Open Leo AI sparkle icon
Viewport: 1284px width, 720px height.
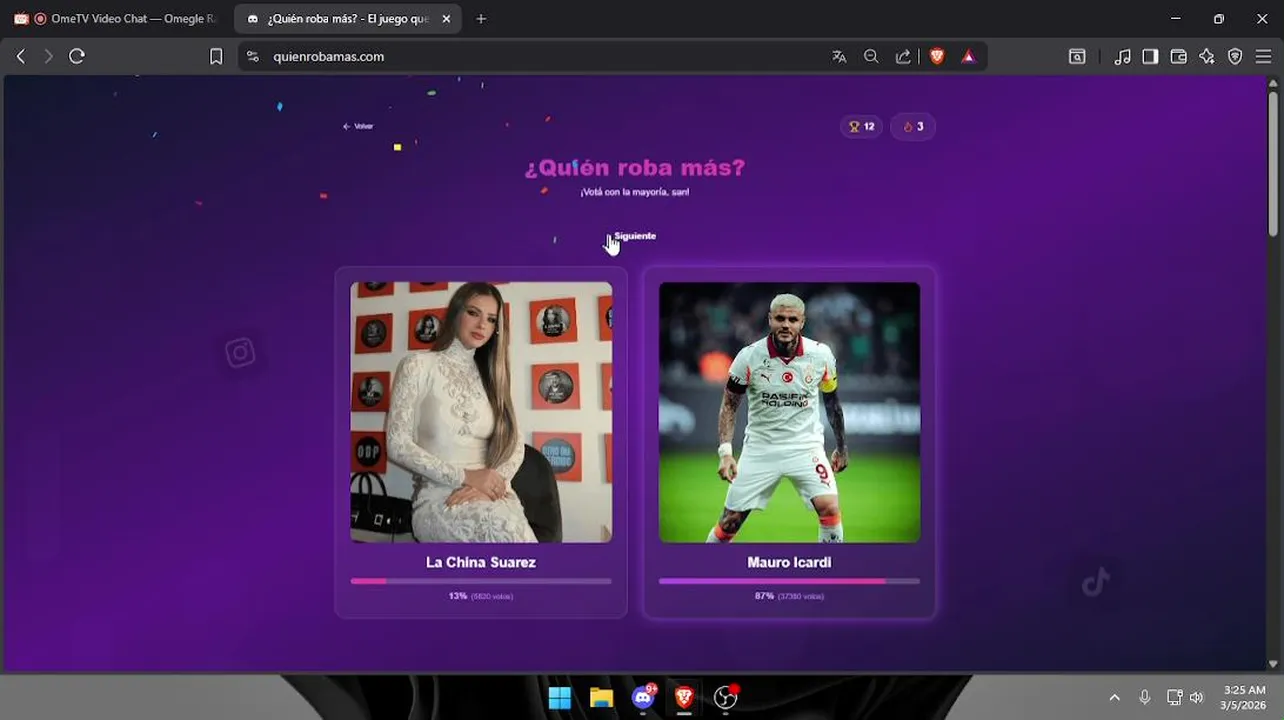coord(1207,57)
